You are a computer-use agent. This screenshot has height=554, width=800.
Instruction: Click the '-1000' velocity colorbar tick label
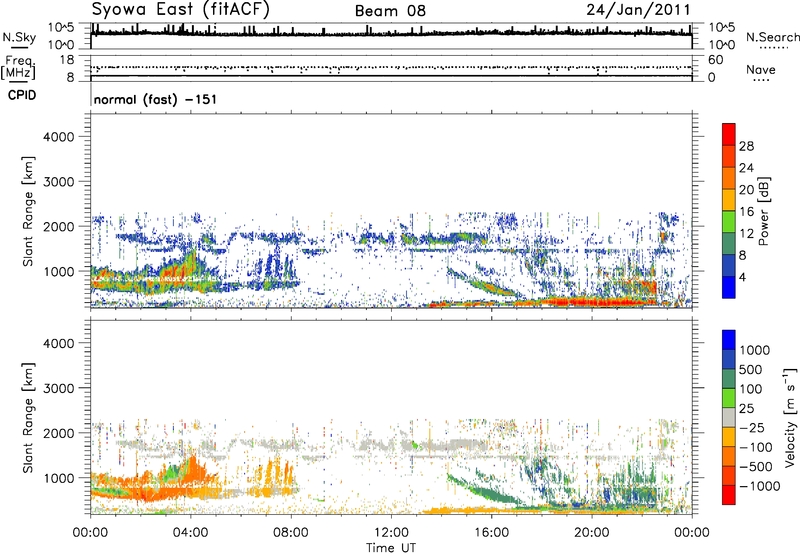[760, 486]
